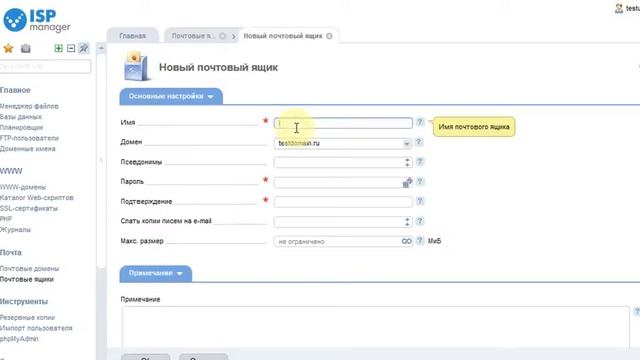This screenshot has height=360, width=640.
Task: Collapse the Инструменты sidebar section
Action: pyautogui.click(x=24, y=301)
